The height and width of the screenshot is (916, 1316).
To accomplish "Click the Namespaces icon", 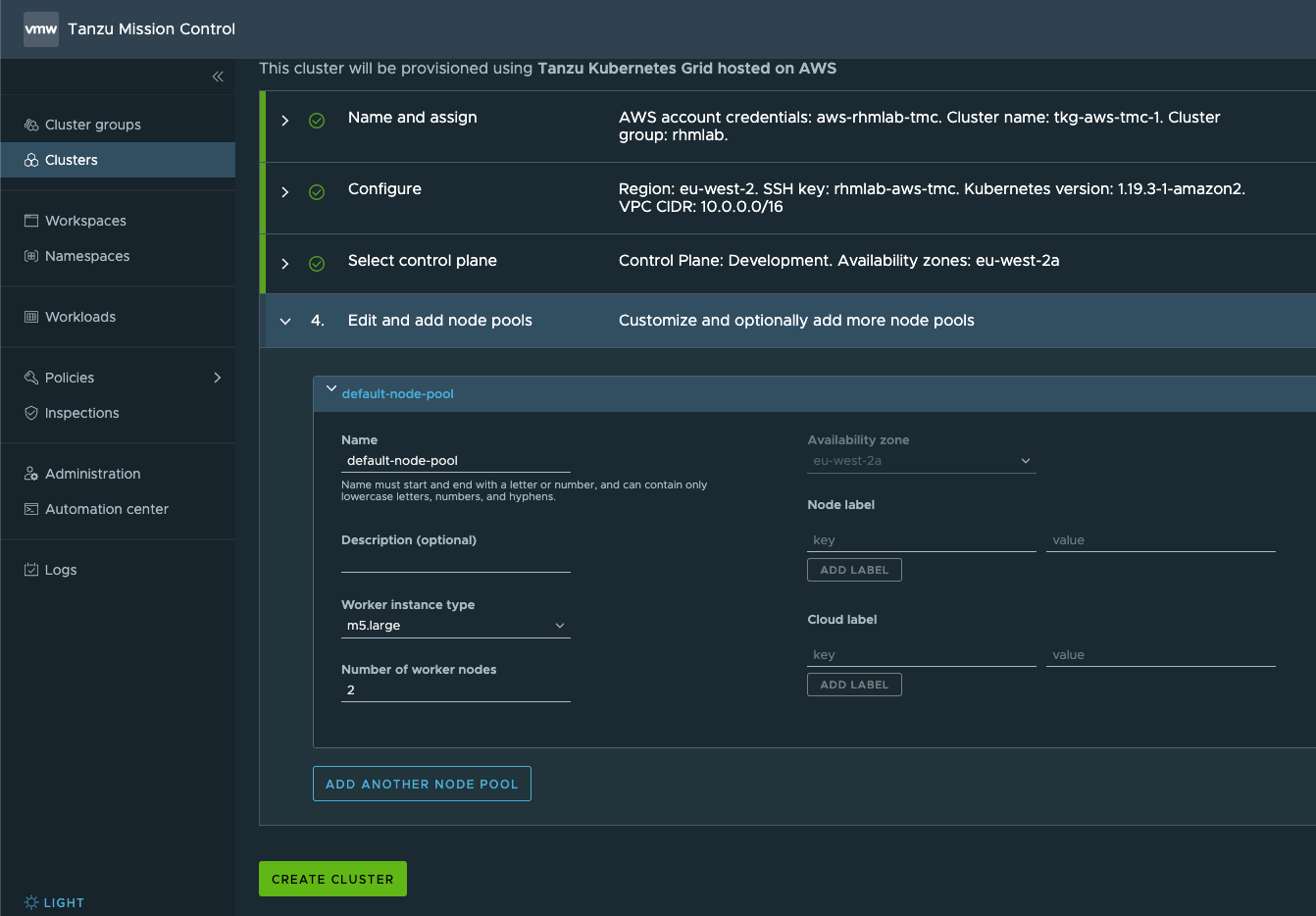I will pyautogui.click(x=31, y=256).
